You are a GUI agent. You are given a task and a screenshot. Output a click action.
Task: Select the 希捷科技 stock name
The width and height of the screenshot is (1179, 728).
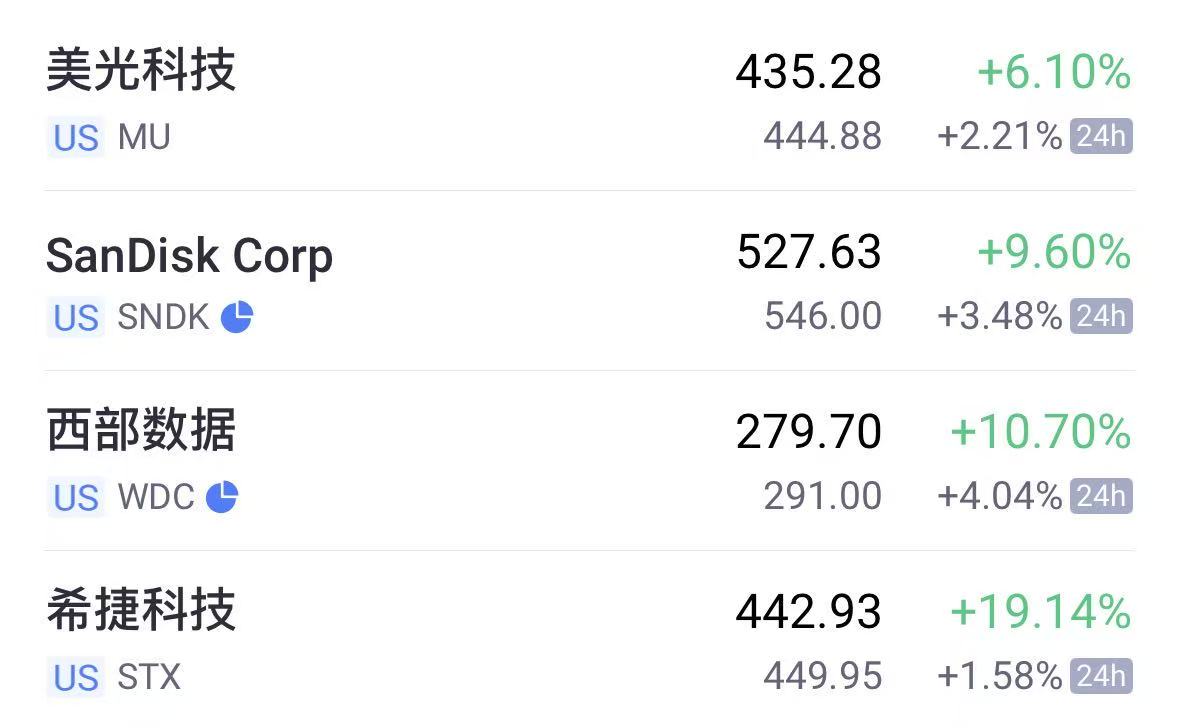[x=141, y=611]
